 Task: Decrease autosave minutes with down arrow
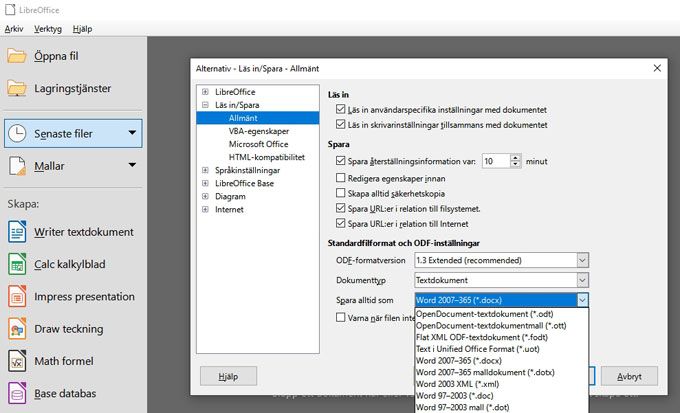(x=515, y=164)
